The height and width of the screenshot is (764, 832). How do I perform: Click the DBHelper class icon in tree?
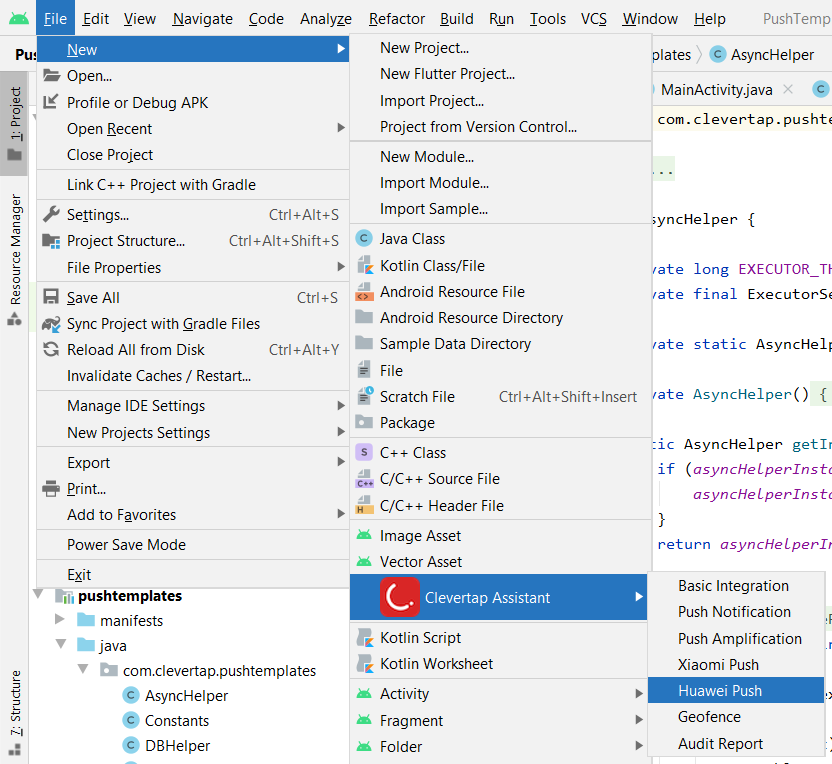pyautogui.click(x=131, y=745)
